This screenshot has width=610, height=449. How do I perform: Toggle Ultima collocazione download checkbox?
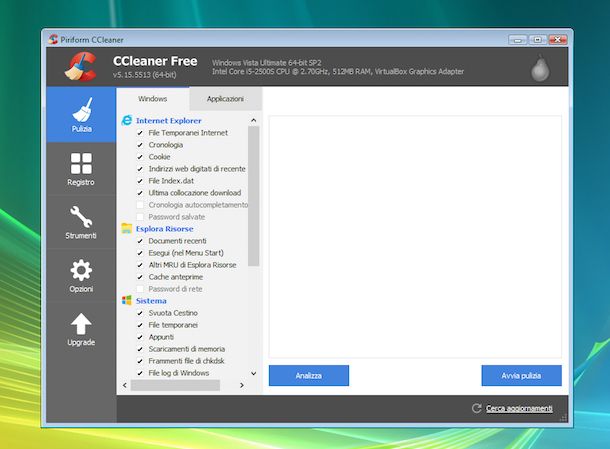click(140, 193)
